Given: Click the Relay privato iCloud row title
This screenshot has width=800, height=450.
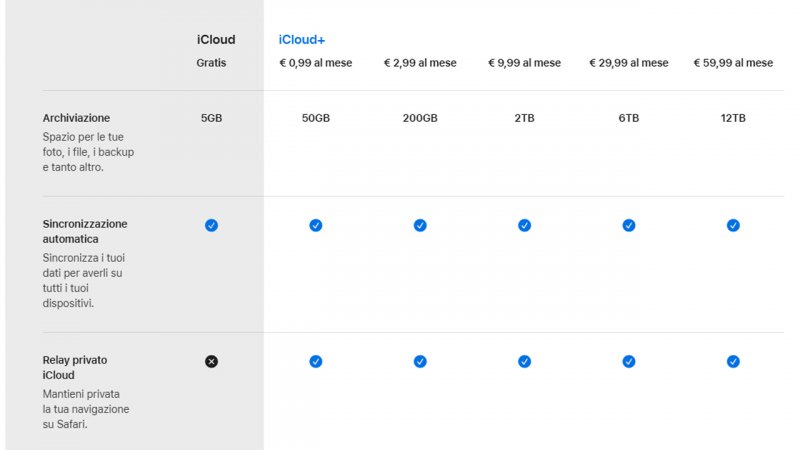Looking at the screenshot, I should click(74, 367).
